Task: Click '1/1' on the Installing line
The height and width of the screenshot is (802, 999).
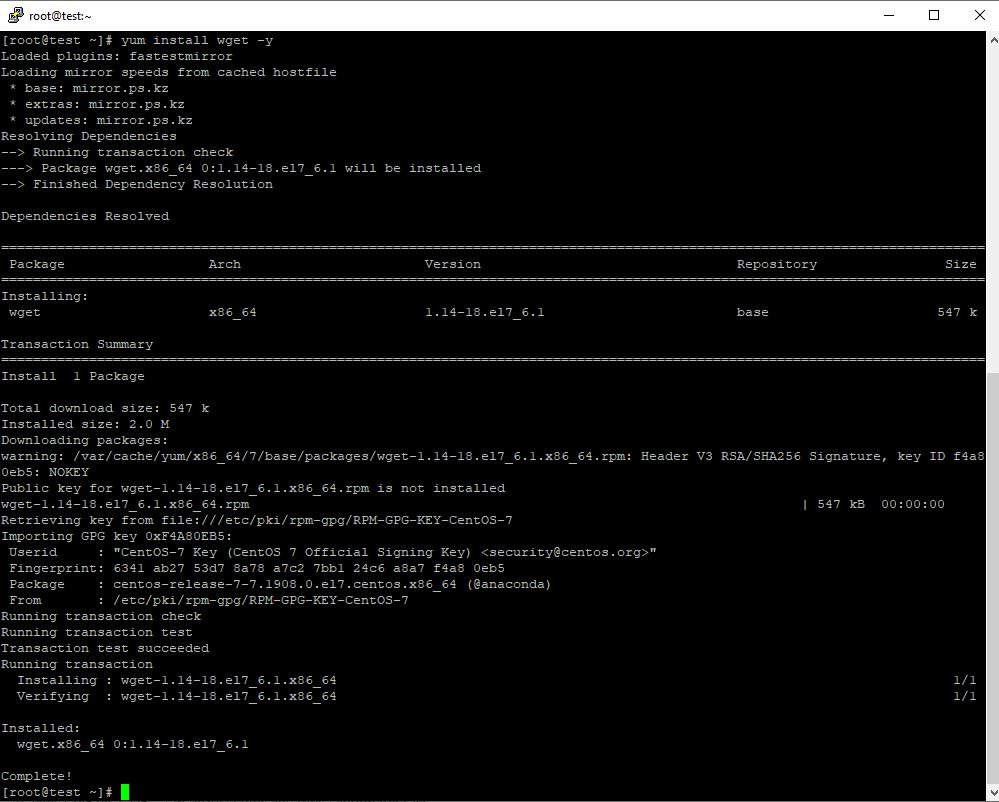Action: pos(965,680)
